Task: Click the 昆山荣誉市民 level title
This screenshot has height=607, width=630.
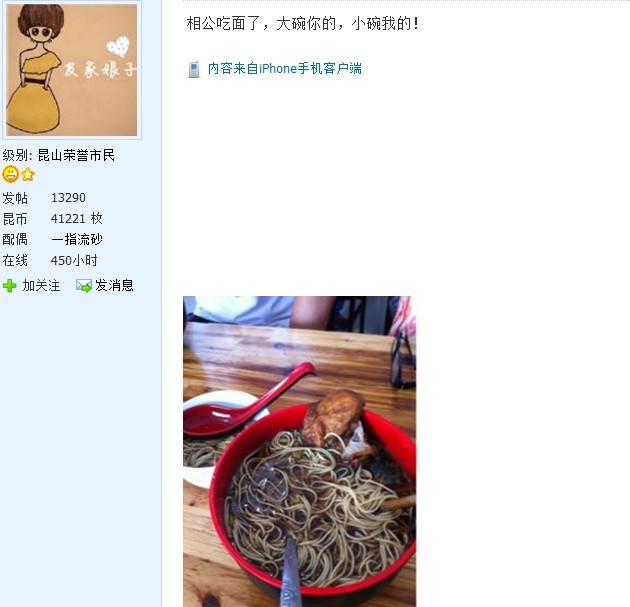Action: coord(76,155)
